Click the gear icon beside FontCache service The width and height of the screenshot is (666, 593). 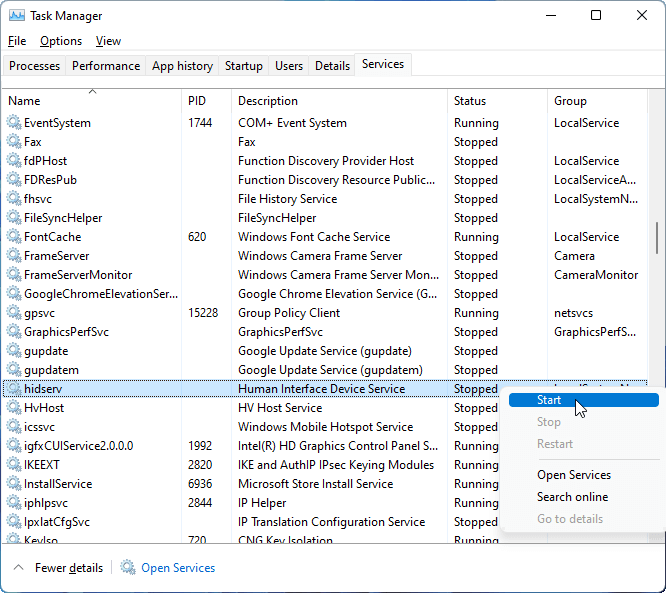pyautogui.click(x=14, y=237)
